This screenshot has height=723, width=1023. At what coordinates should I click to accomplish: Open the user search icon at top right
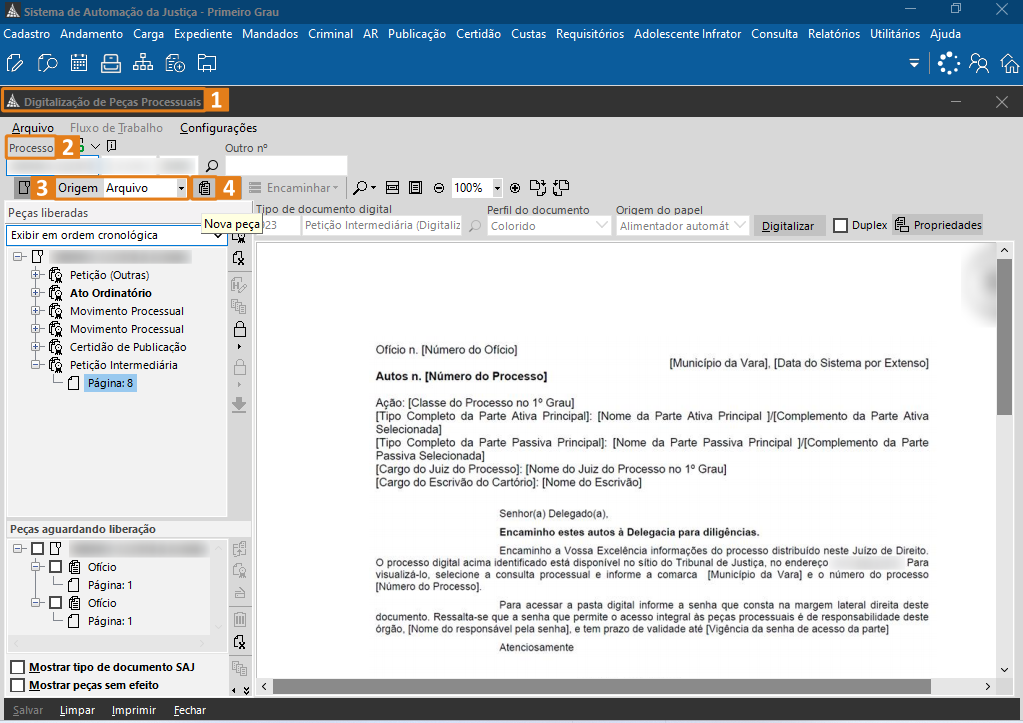tap(979, 63)
